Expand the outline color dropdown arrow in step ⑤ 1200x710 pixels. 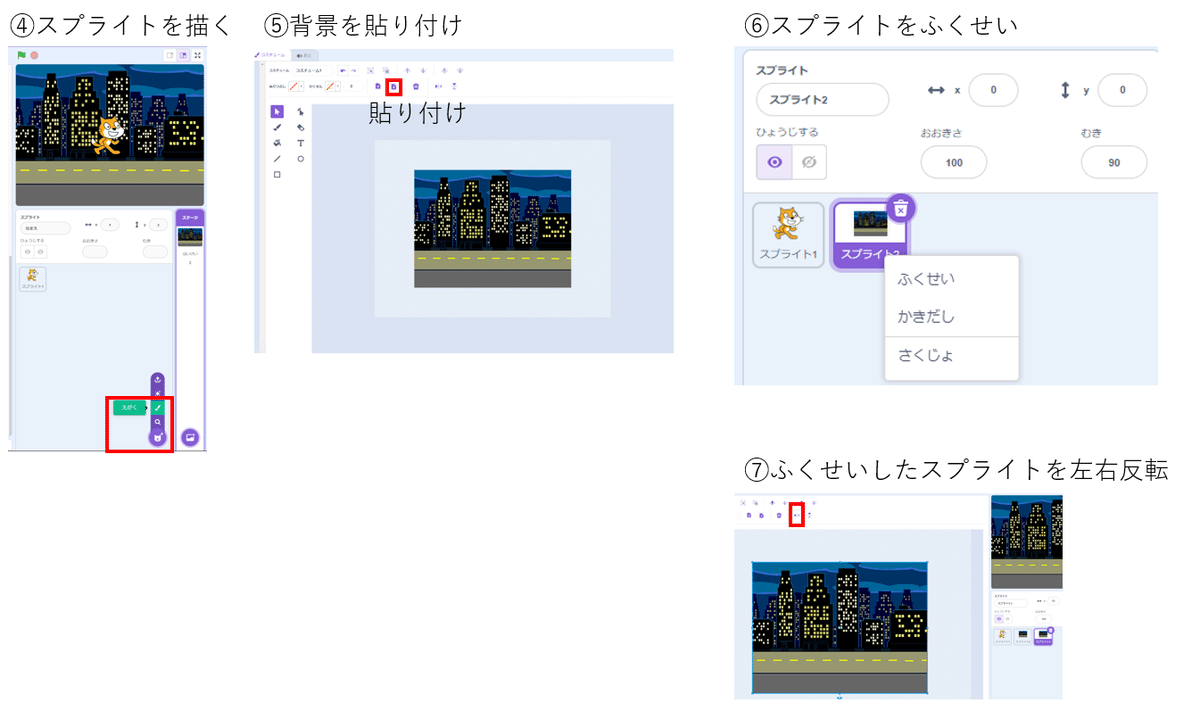pyautogui.click(x=338, y=86)
